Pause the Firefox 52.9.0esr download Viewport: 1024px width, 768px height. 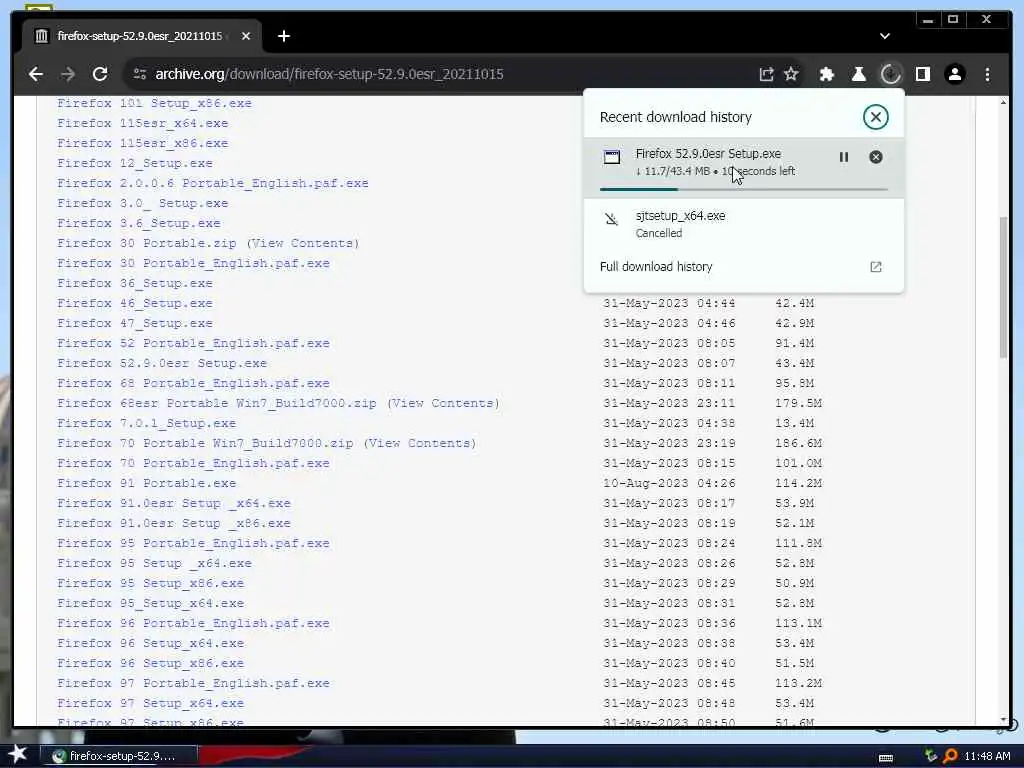pos(844,157)
